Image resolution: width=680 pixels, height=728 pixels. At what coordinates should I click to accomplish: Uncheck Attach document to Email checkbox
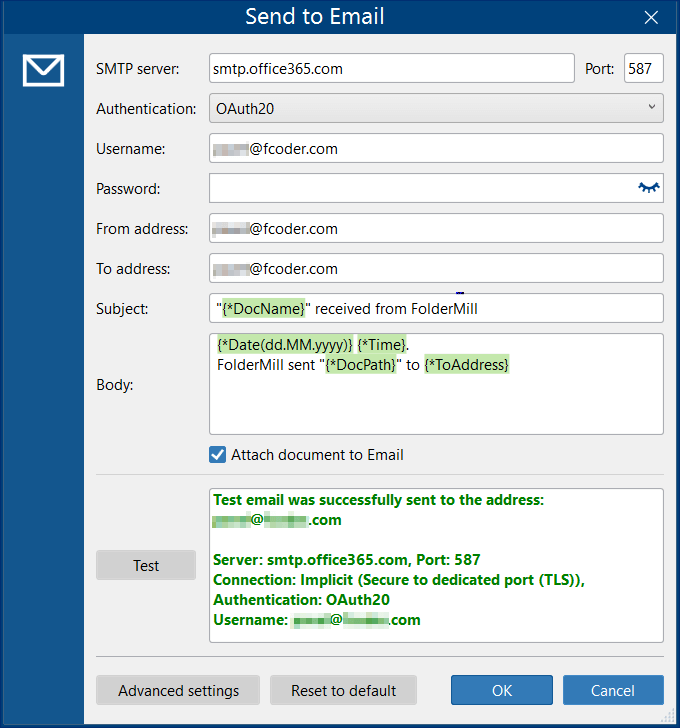tap(217, 455)
